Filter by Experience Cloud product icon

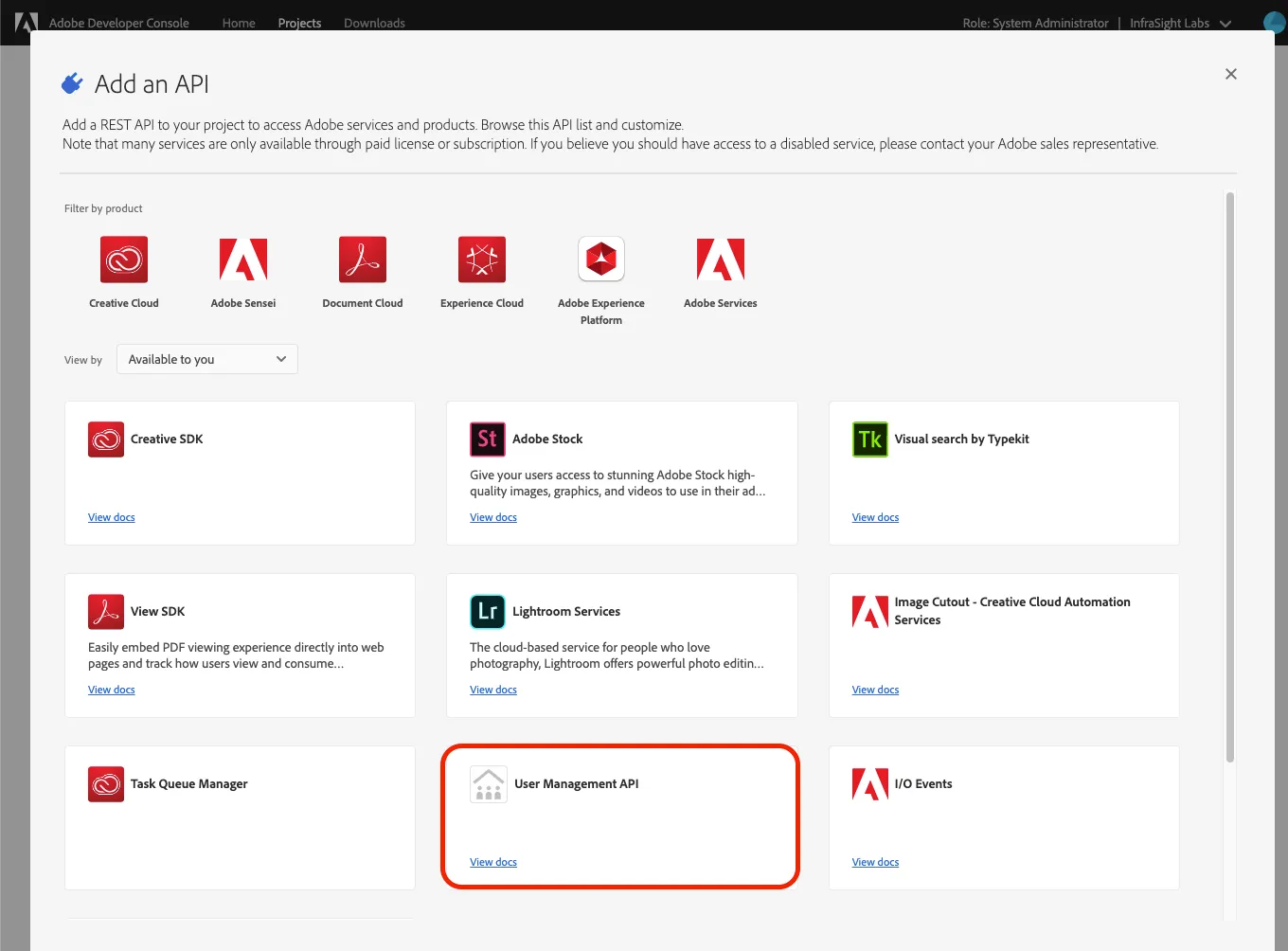pos(482,260)
